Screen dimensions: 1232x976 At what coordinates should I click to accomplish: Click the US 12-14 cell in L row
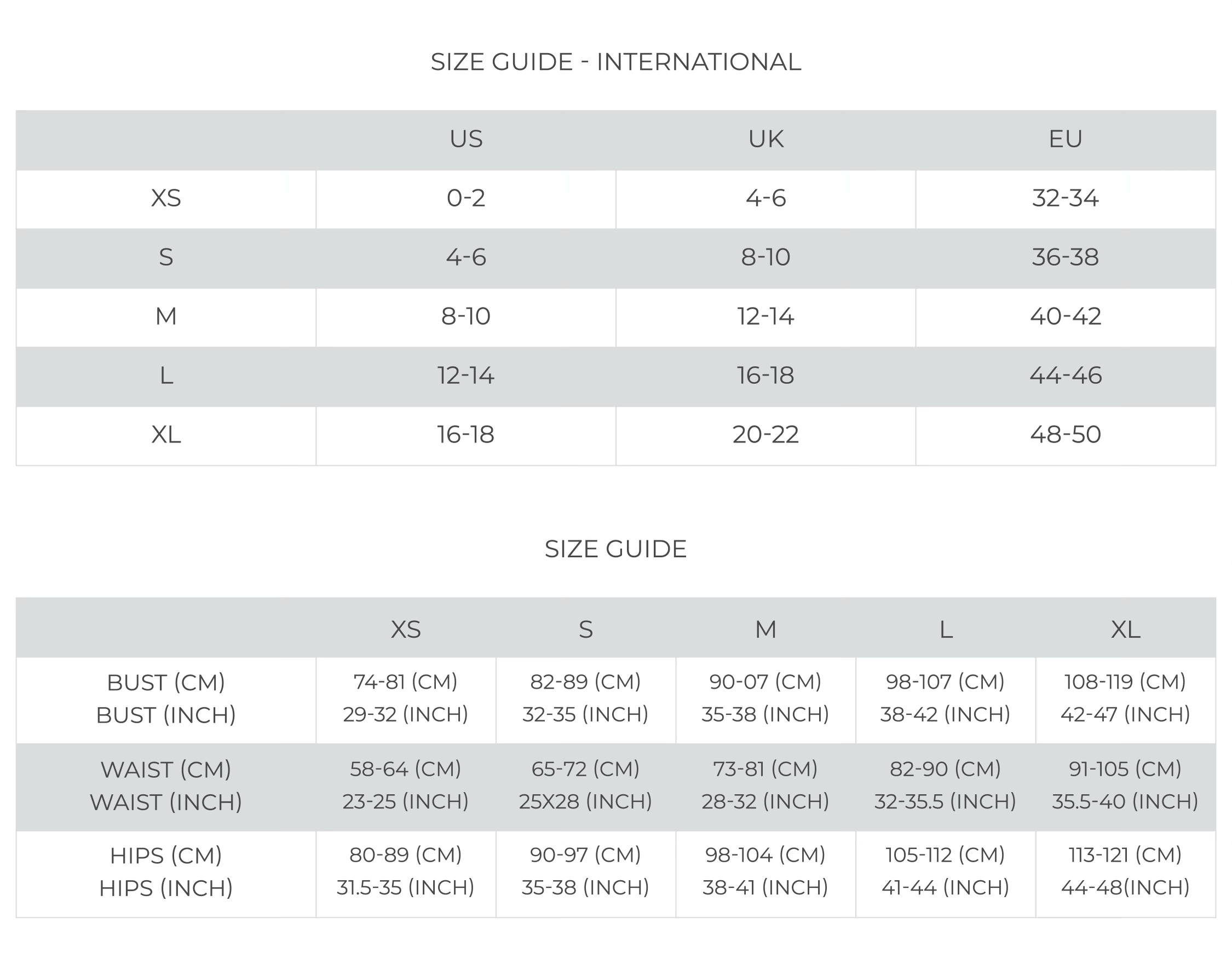click(x=466, y=376)
